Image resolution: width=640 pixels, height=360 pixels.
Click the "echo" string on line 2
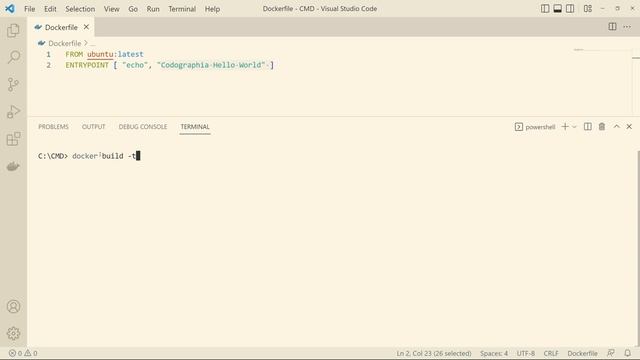click(135, 65)
